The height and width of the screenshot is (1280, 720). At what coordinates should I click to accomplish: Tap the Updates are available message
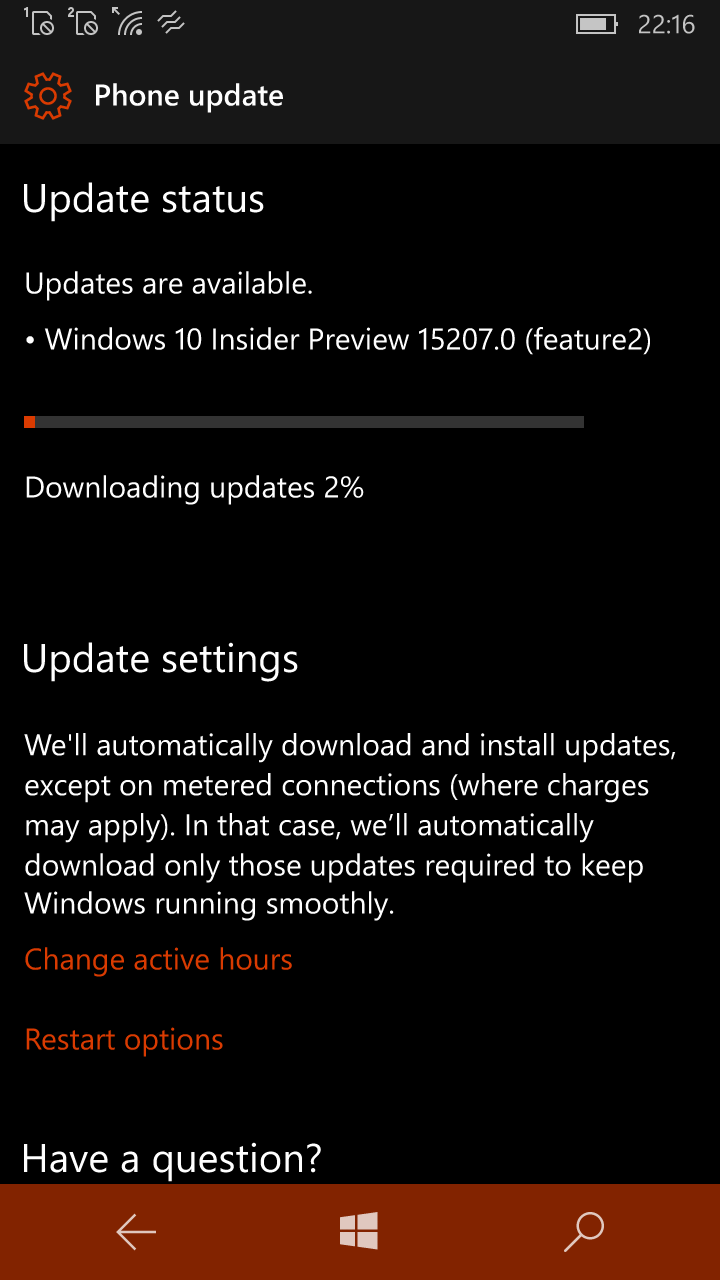(169, 284)
